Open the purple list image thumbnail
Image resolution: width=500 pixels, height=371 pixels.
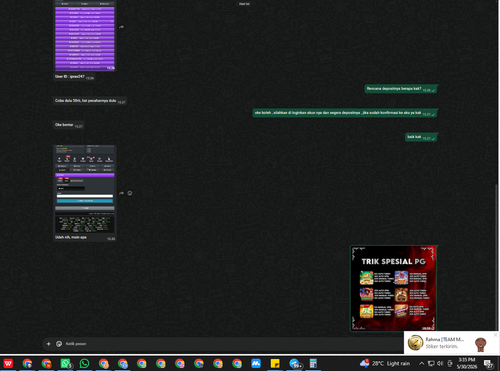tap(85, 35)
